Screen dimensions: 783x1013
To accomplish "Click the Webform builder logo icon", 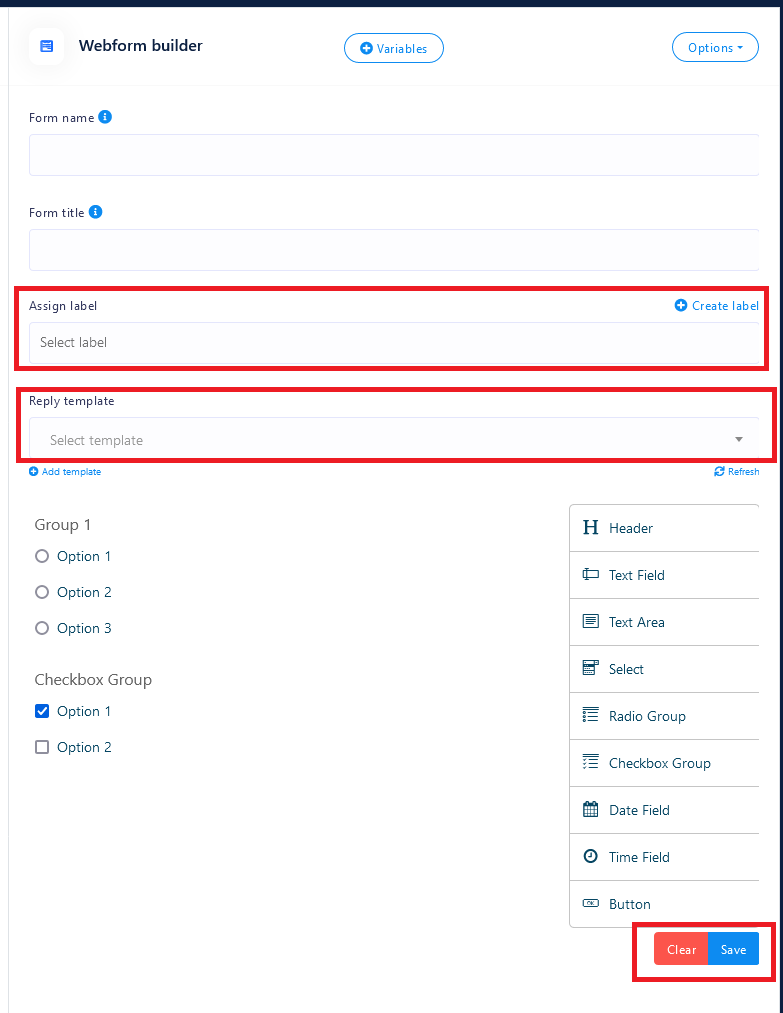I will point(46,46).
